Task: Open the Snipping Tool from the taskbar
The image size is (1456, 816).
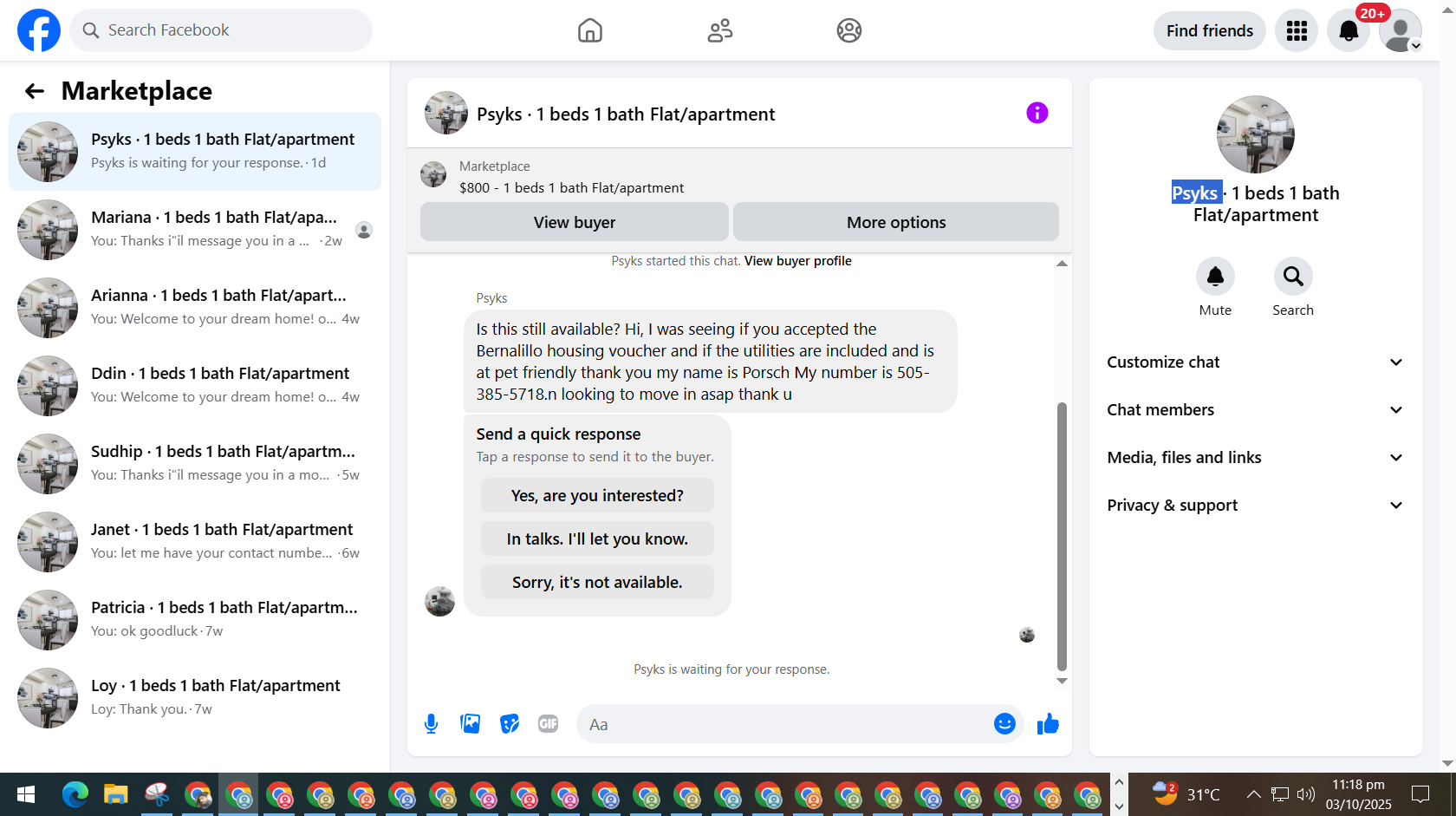Action: click(157, 794)
